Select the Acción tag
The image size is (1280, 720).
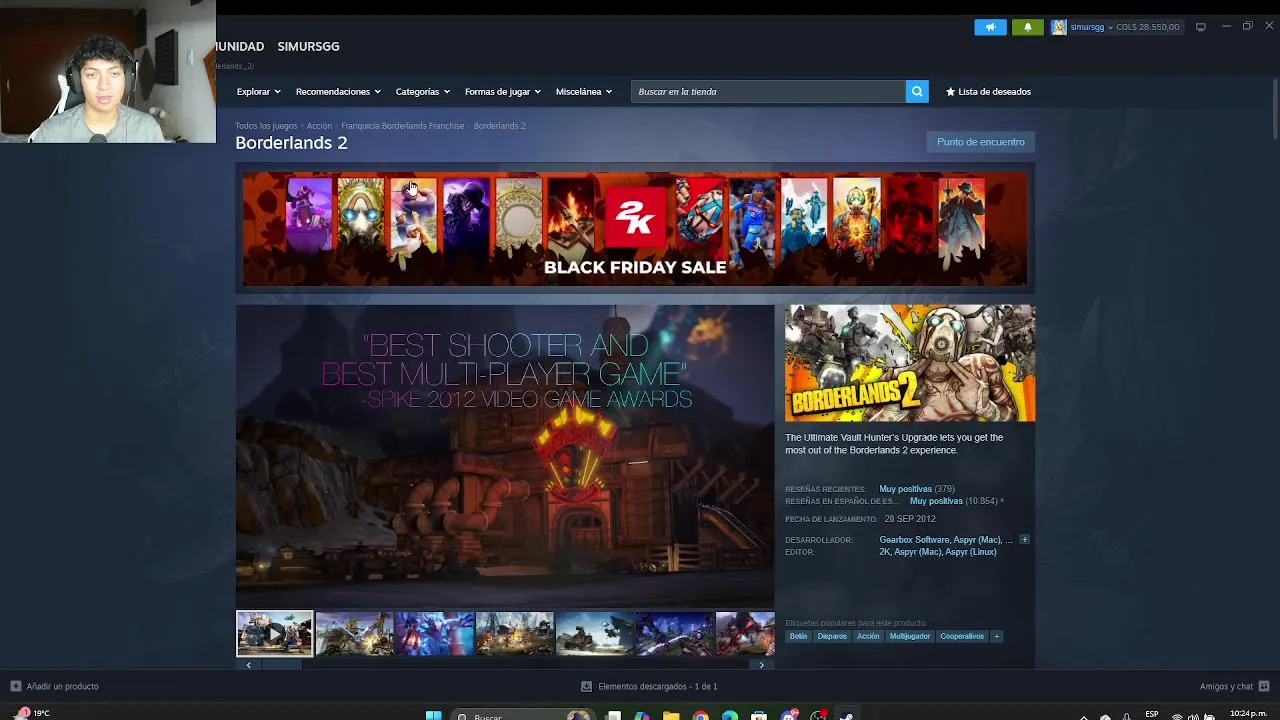pyautogui.click(x=868, y=636)
